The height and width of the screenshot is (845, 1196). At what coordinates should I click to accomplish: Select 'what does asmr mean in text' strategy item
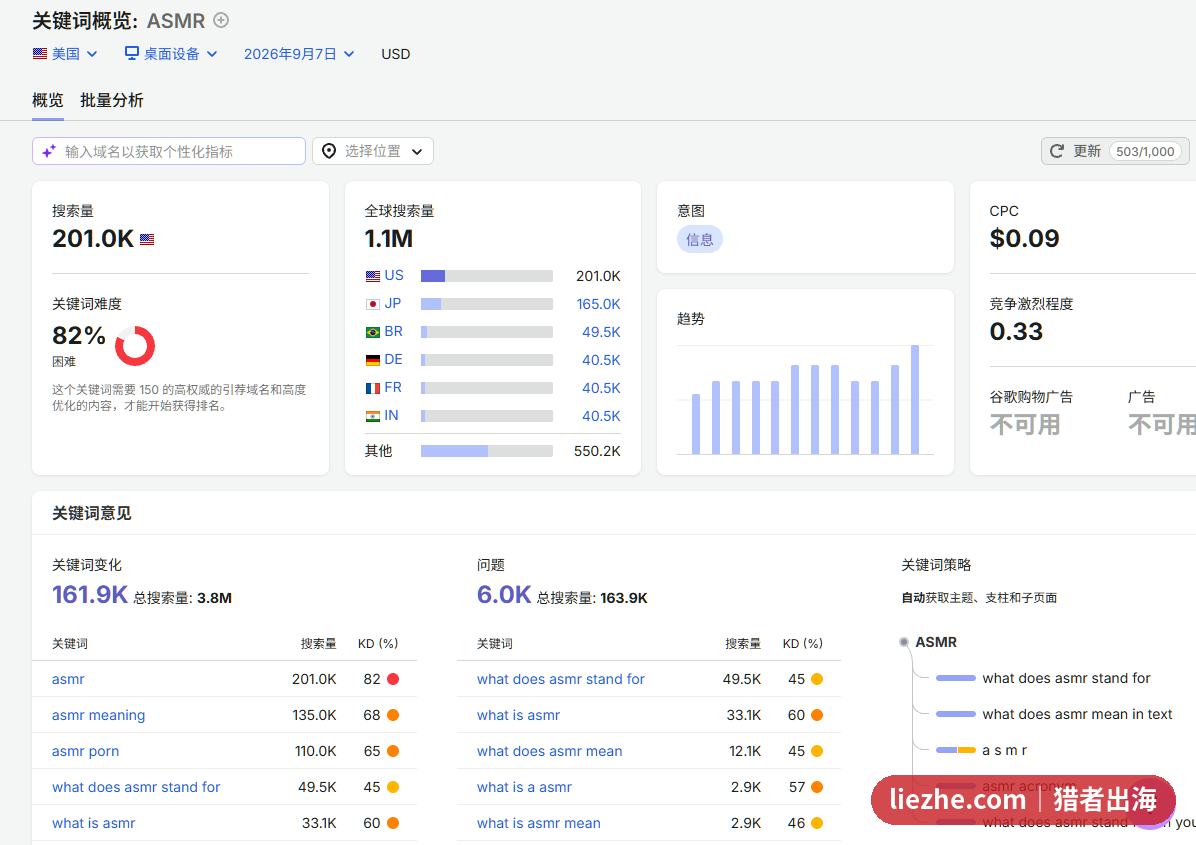1077,715
